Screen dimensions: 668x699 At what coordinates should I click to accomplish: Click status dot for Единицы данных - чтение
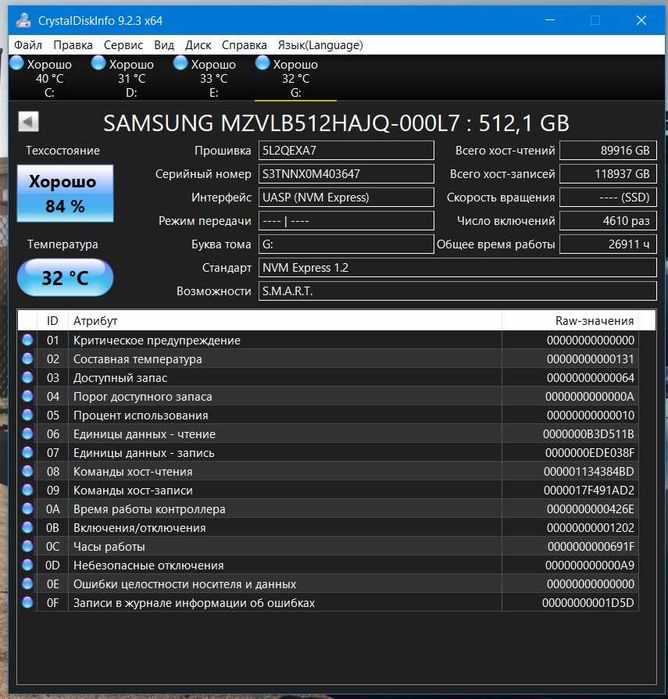coord(27,433)
